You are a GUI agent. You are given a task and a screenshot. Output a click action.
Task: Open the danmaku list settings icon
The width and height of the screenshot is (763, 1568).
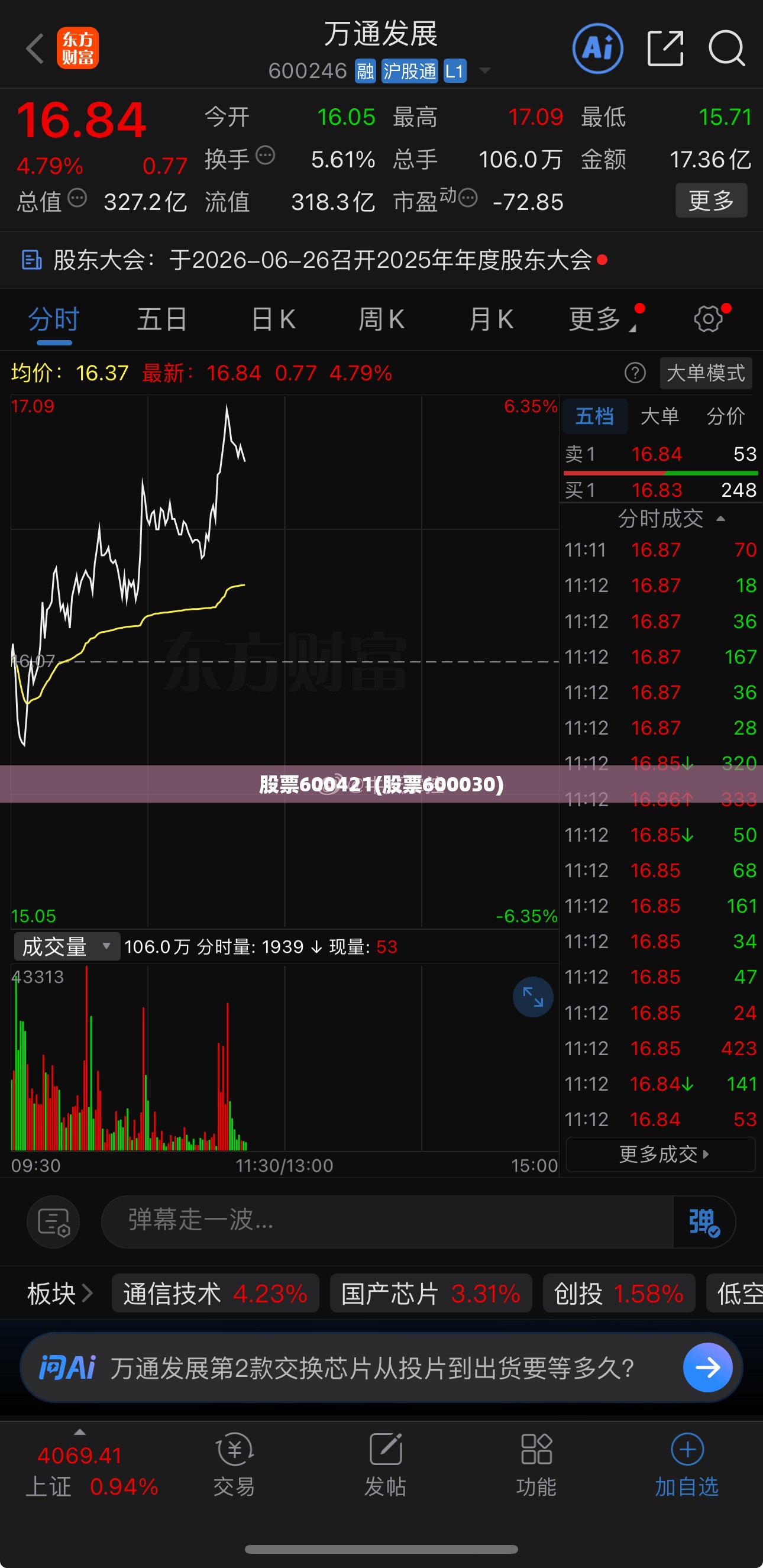(54, 1221)
